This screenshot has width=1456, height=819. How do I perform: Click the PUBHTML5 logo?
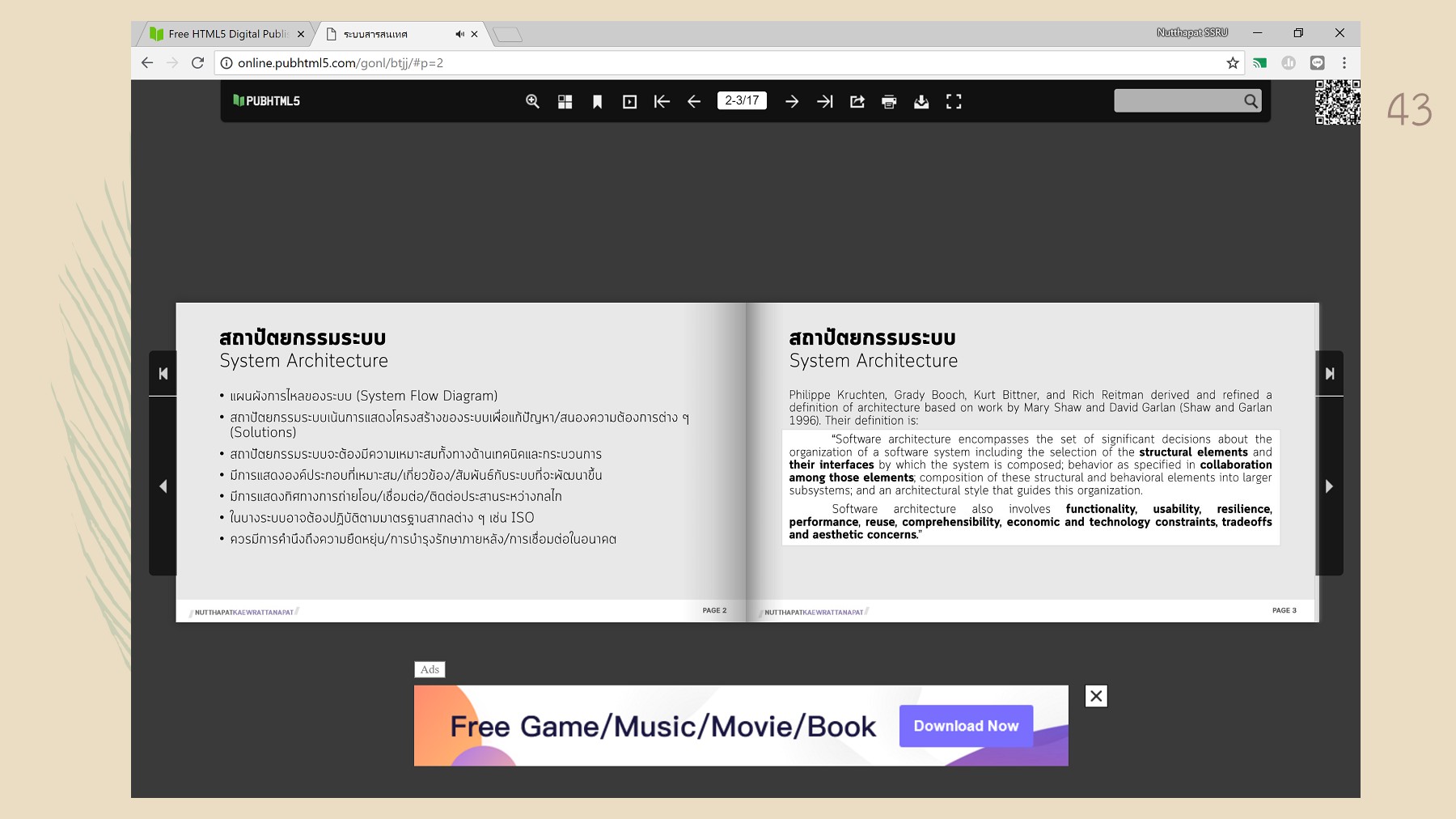tap(267, 100)
